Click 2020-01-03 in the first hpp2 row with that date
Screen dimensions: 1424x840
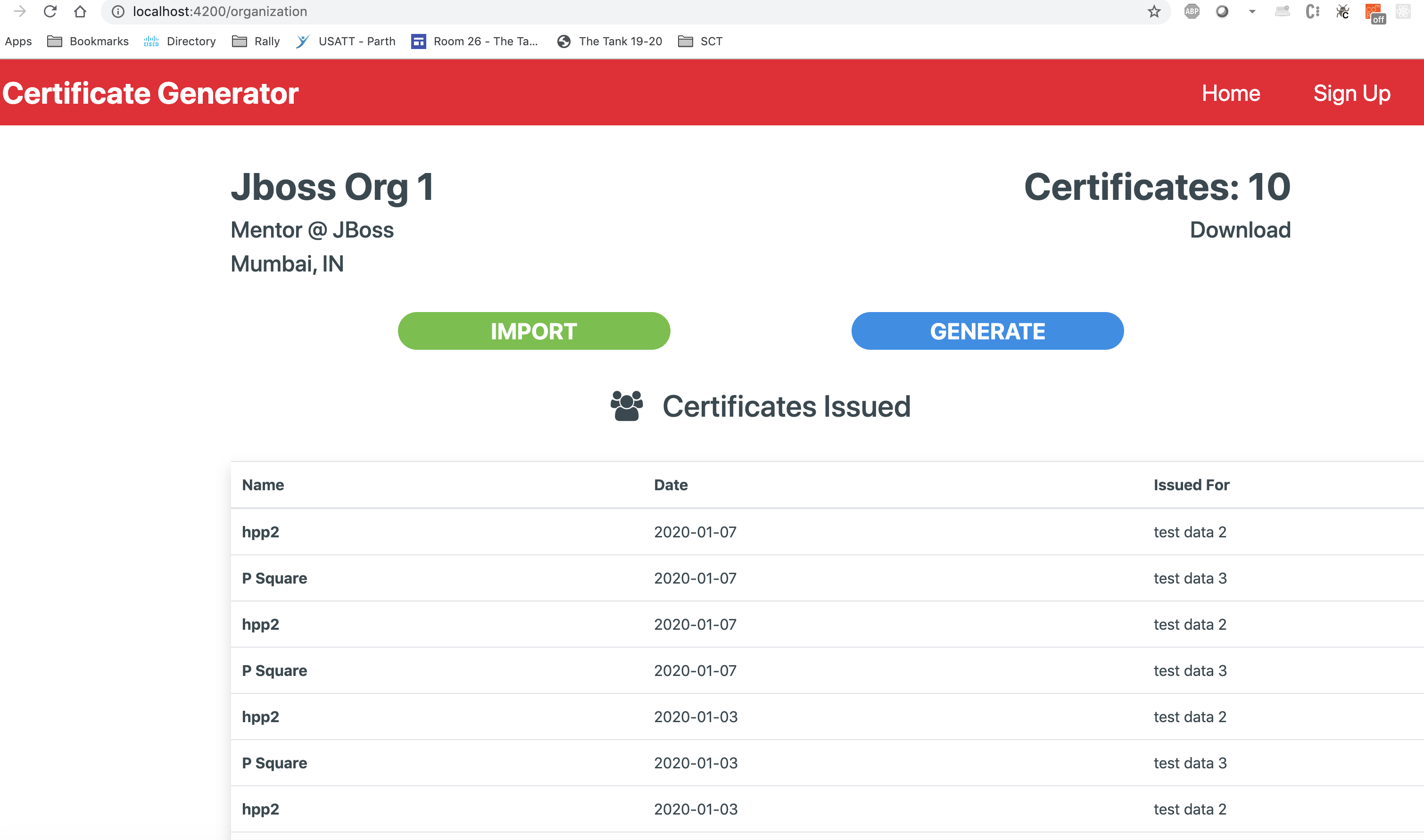(x=696, y=716)
